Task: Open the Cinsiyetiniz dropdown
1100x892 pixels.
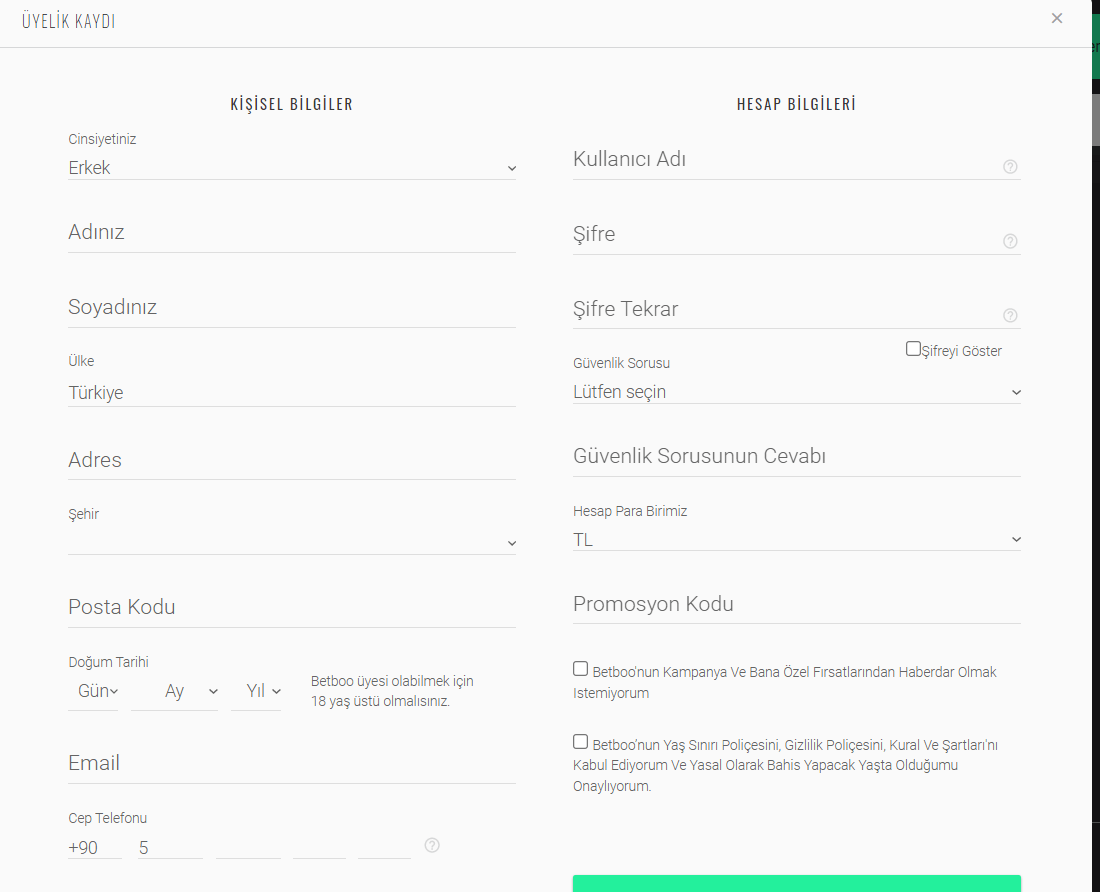Action: point(291,168)
